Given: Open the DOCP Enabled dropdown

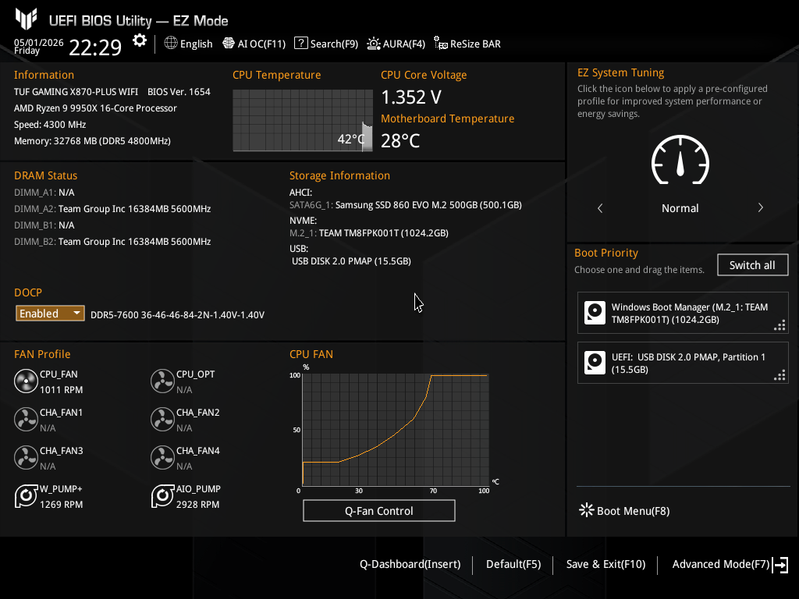Looking at the screenshot, I should coord(50,313).
